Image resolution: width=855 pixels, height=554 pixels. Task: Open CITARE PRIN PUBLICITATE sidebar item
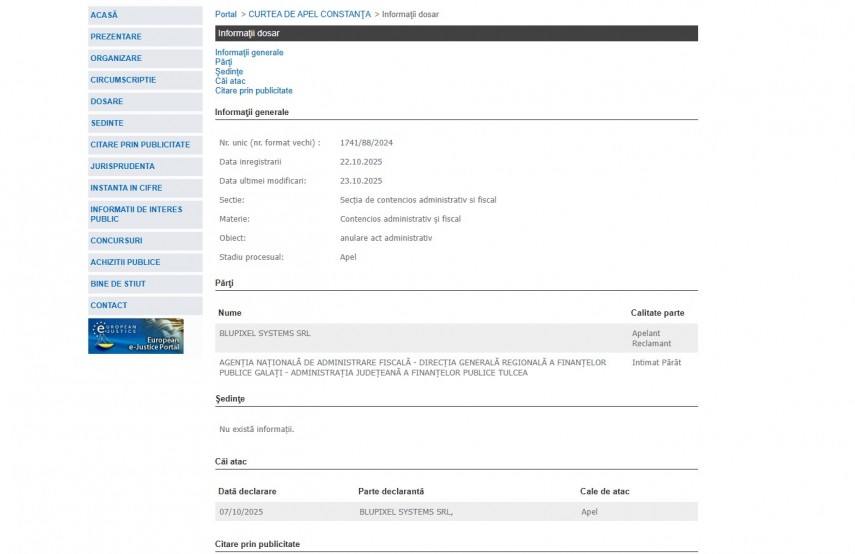coord(140,145)
